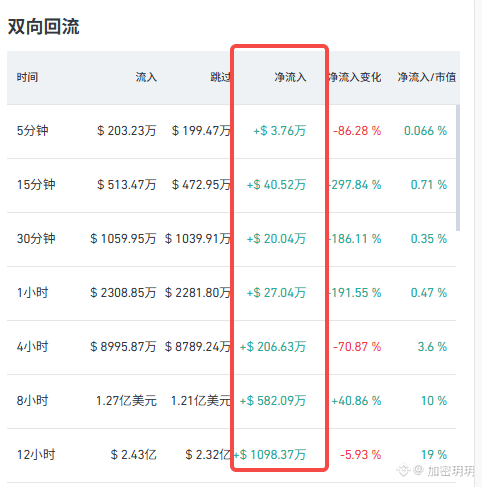Image resolution: width=482 pixels, height=487 pixels.
Task: Click the 净流入/市值 column header
Action: tap(426, 77)
